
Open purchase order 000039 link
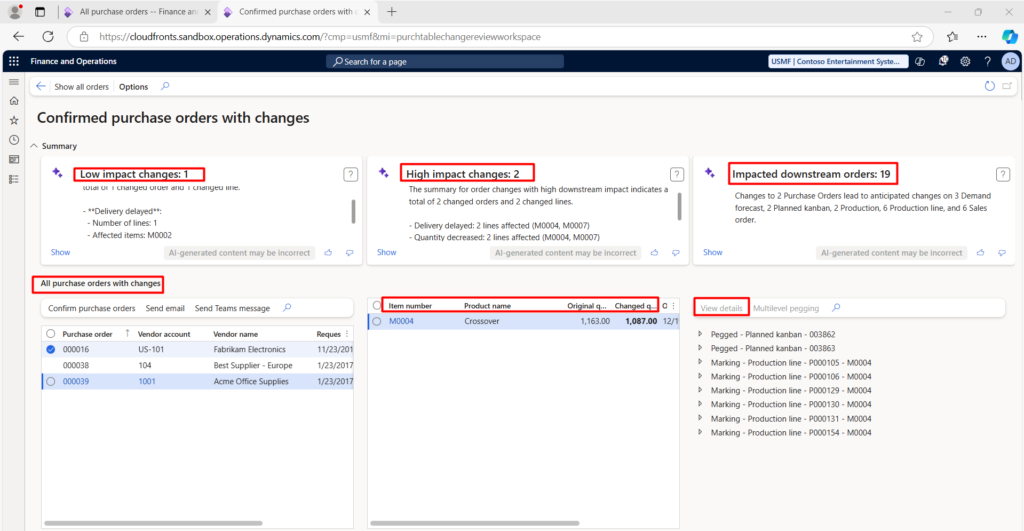click(x=76, y=381)
